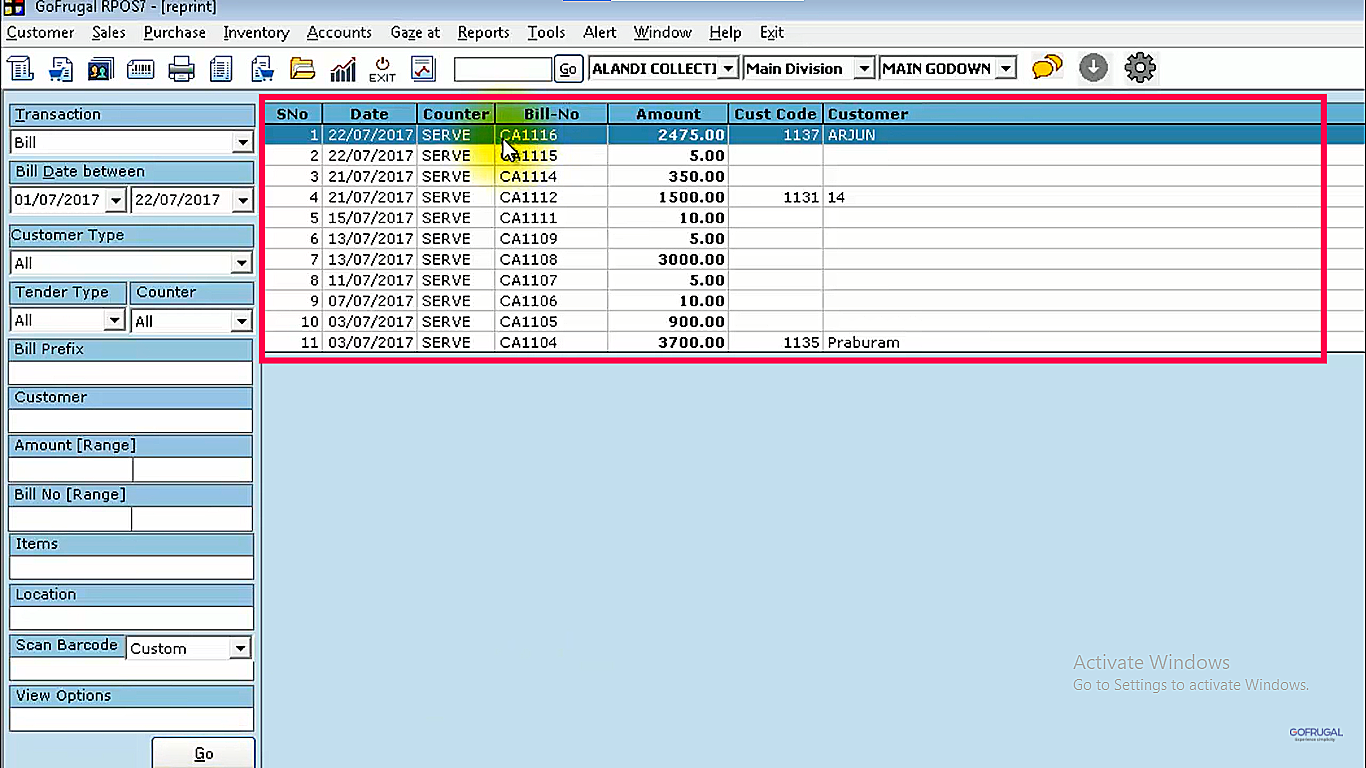Open the Accounts menu
The image size is (1366, 768).
(339, 32)
